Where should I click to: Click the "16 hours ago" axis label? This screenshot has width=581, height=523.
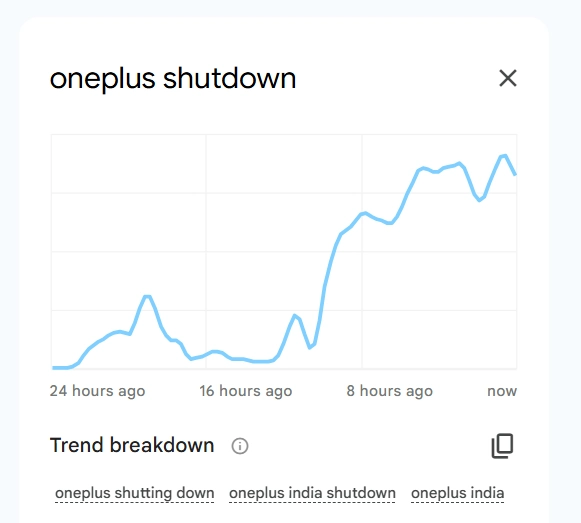tap(246, 391)
